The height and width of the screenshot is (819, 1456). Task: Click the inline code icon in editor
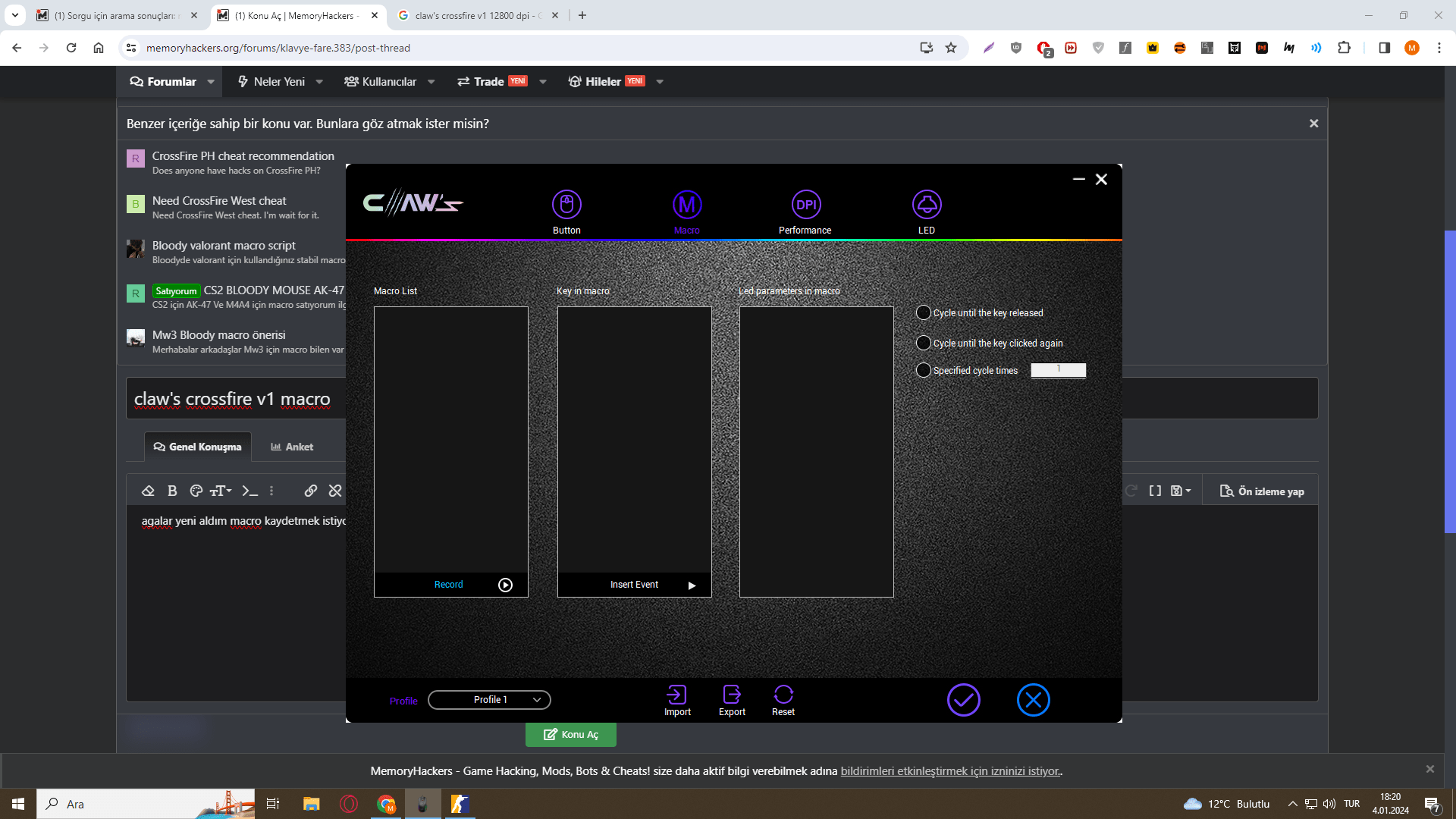pyautogui.click(x=250, y=491)
